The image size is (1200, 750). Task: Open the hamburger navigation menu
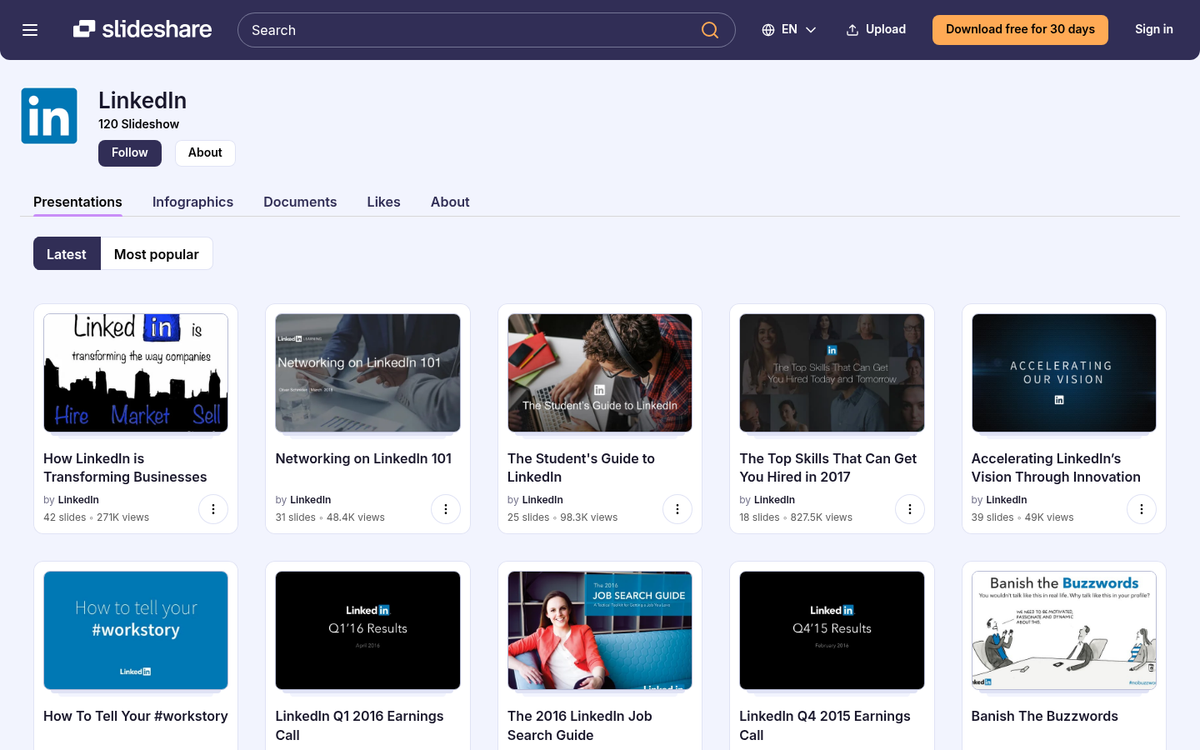click(x=30, y=30)
